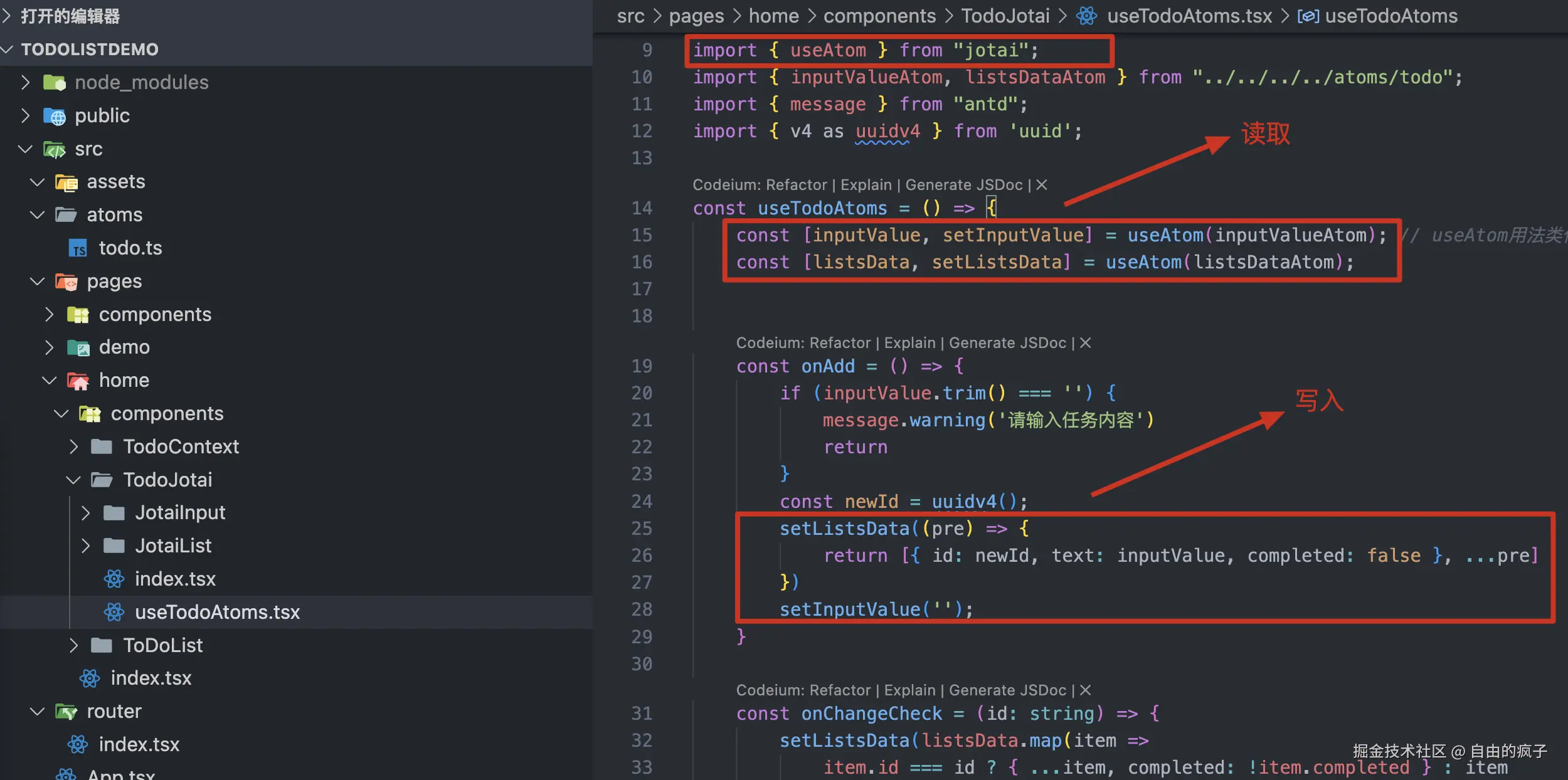1568x780 pixels.
Task: Open index.tsx under TodoJotai
Action: pyautogui.click(x=175, y=579)
